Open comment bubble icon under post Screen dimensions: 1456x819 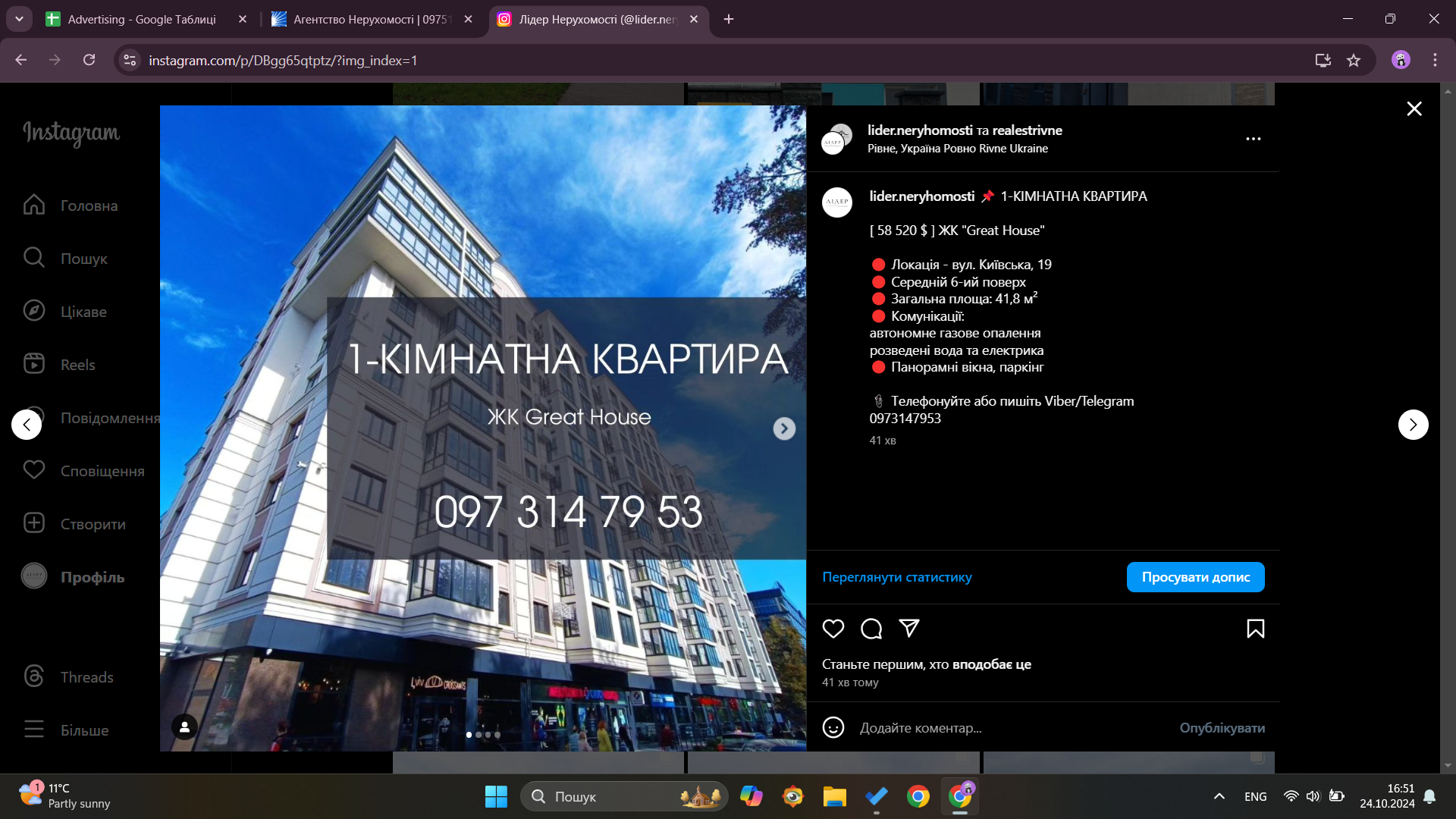871,629
